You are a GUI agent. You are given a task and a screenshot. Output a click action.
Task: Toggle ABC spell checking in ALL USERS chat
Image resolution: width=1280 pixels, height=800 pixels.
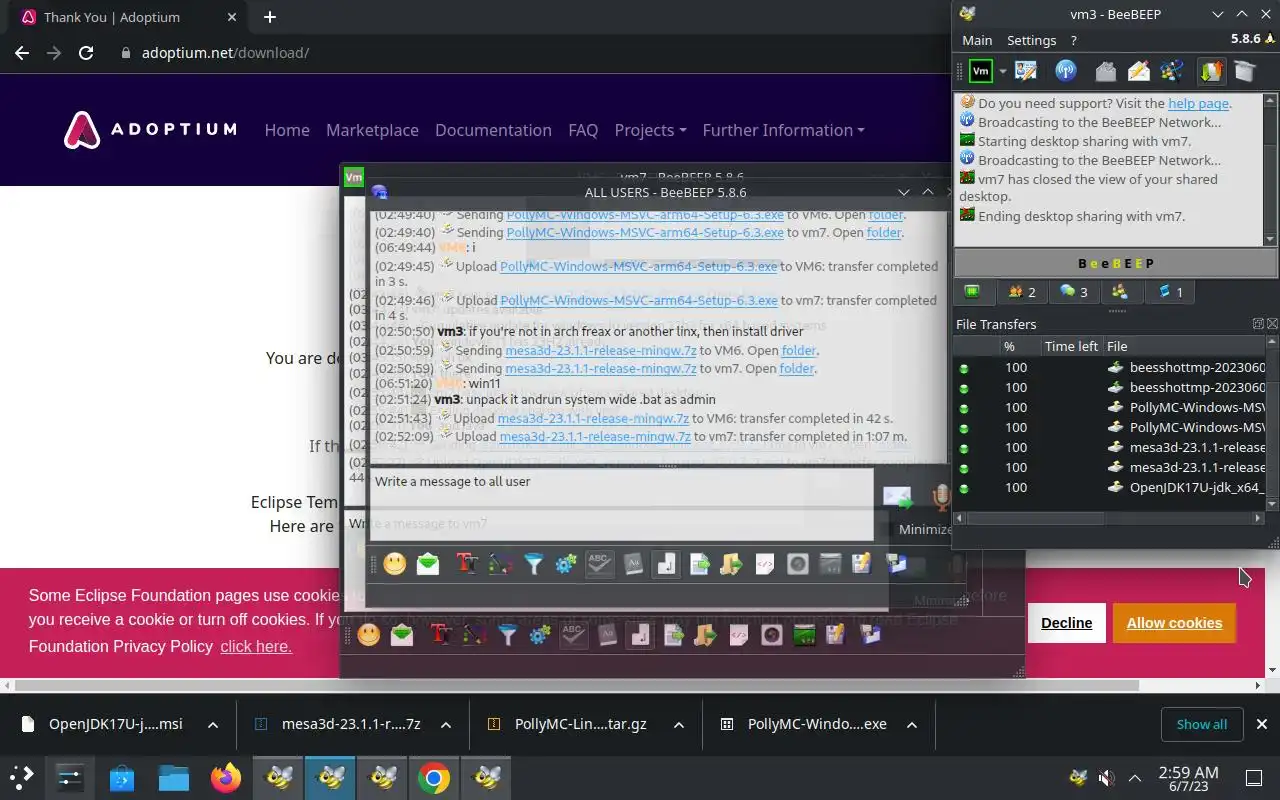click(599, 564)
